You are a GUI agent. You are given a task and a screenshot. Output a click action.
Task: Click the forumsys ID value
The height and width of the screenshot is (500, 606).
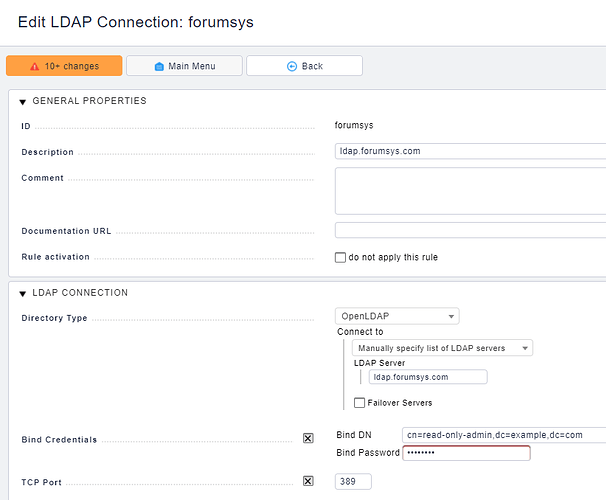354,125
